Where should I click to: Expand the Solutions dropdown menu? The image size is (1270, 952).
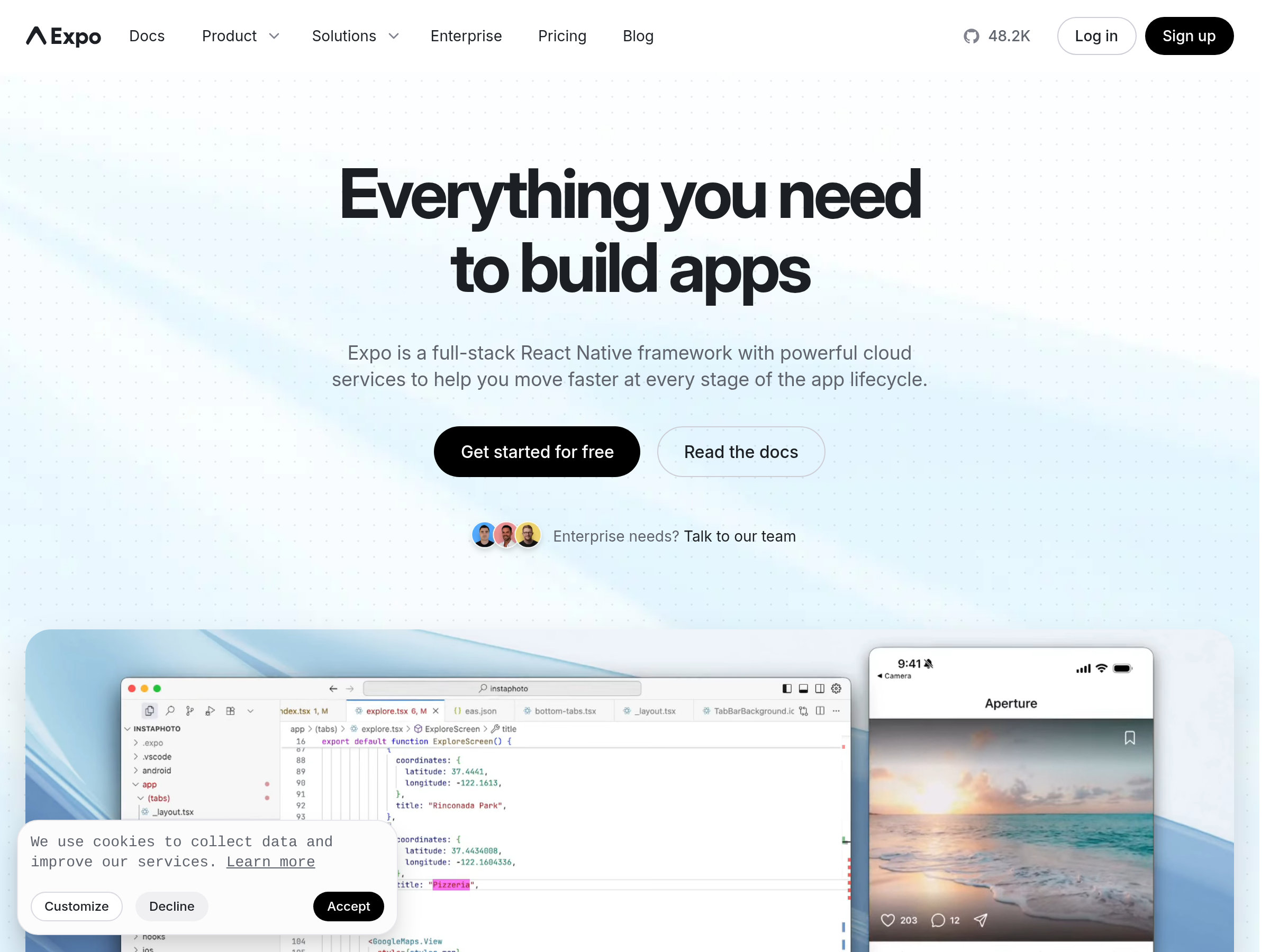click(x=356, y=36)
